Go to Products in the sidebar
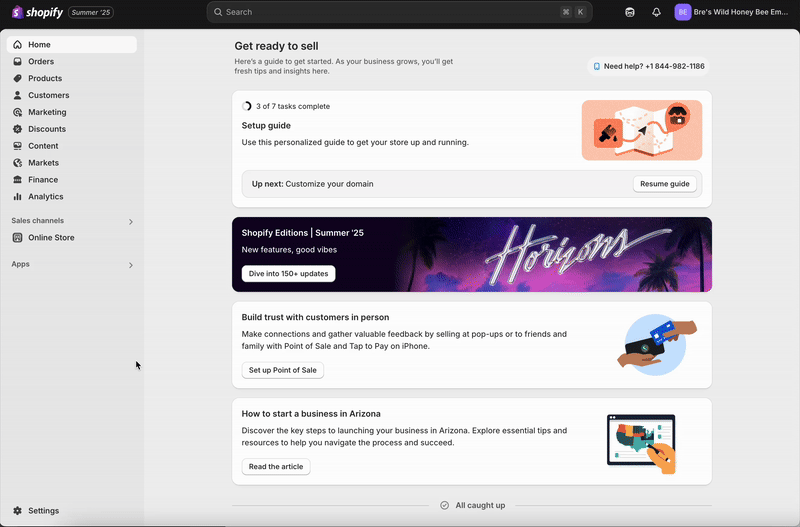 click(x=45, y=78)
